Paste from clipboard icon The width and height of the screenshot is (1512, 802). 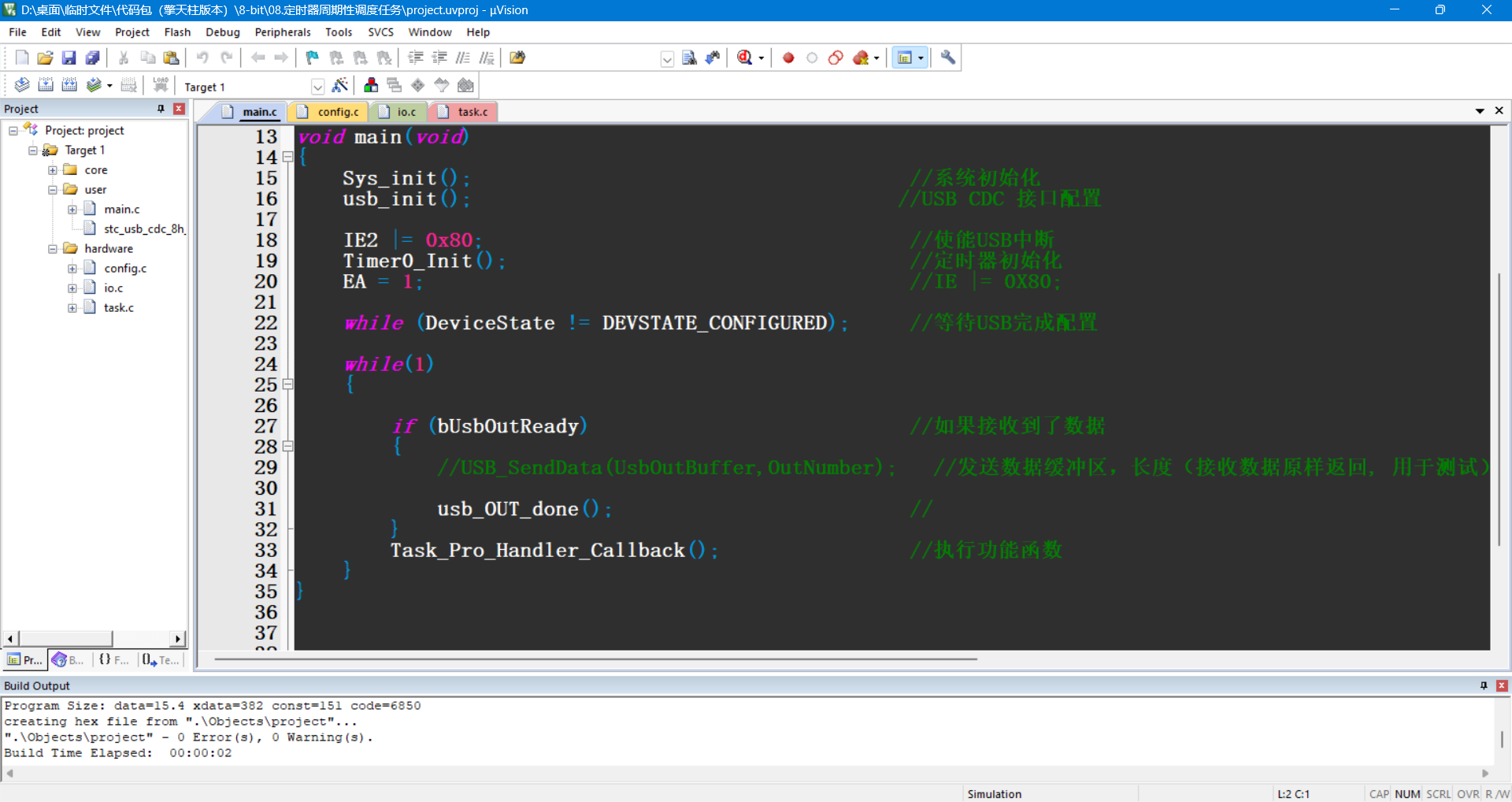click(x=171, y=58)
